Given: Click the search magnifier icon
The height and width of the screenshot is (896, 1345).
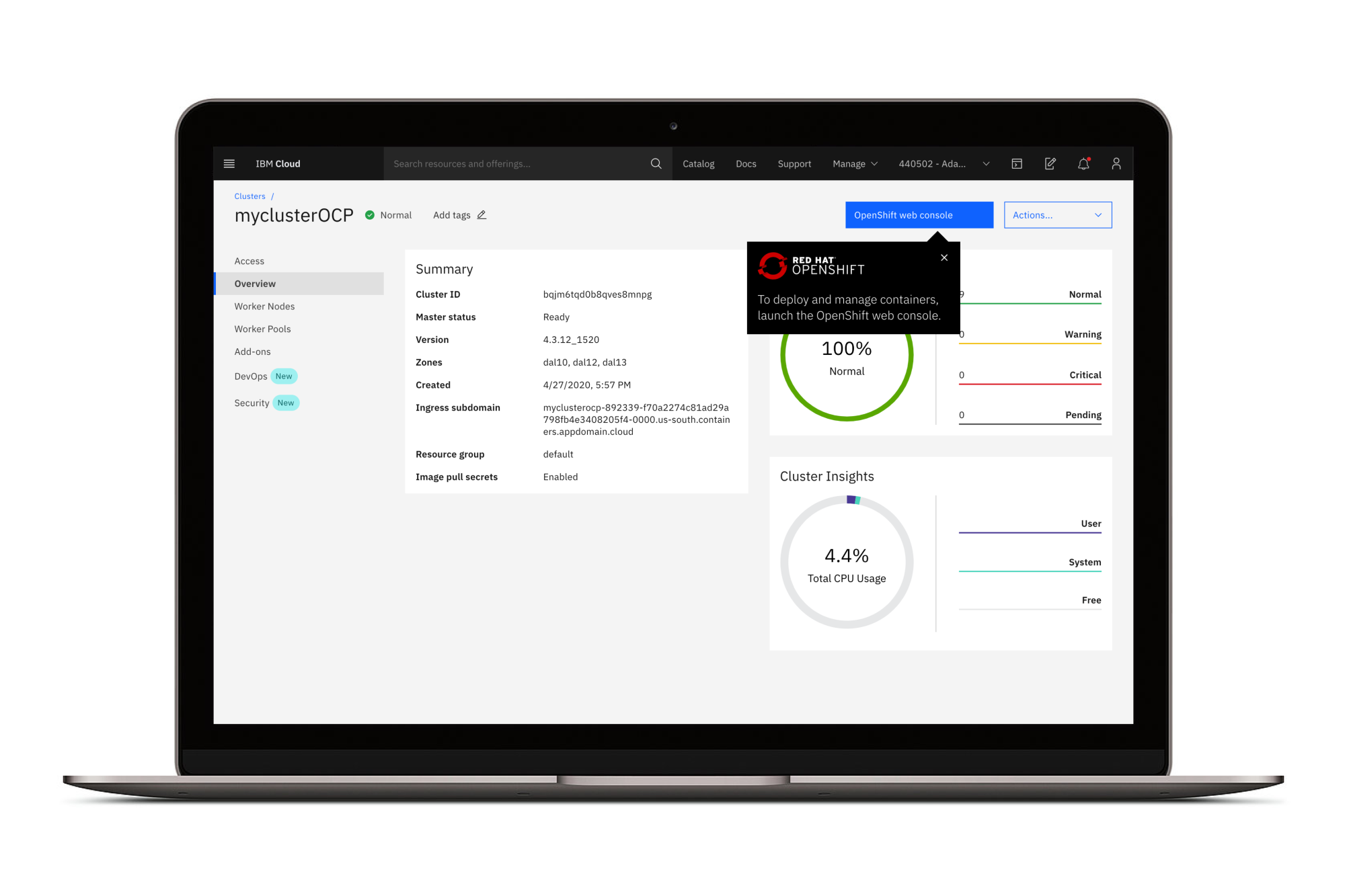Looking at the screenshot, I should 656,163.
